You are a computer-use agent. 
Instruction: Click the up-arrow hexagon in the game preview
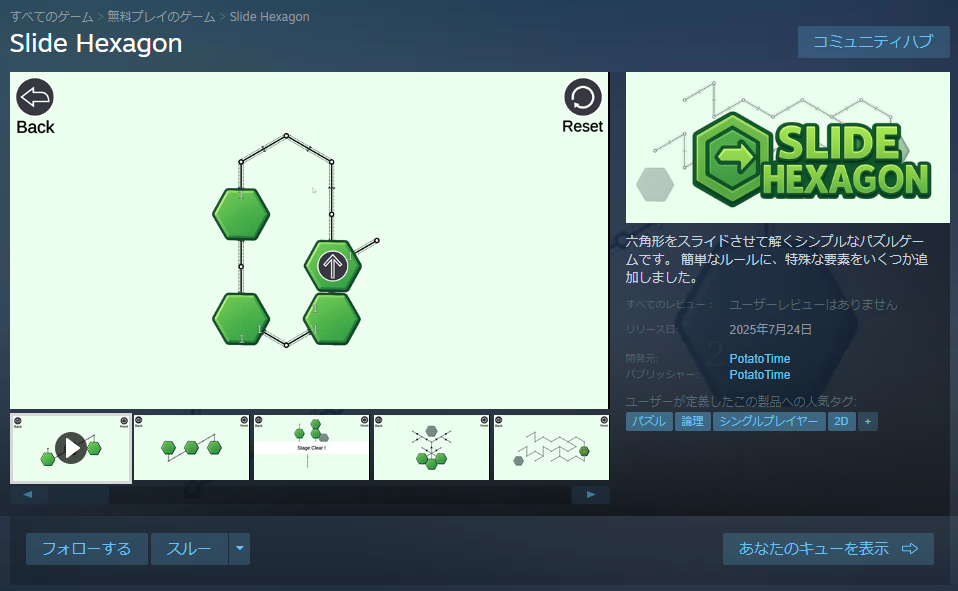coord(333,266)
